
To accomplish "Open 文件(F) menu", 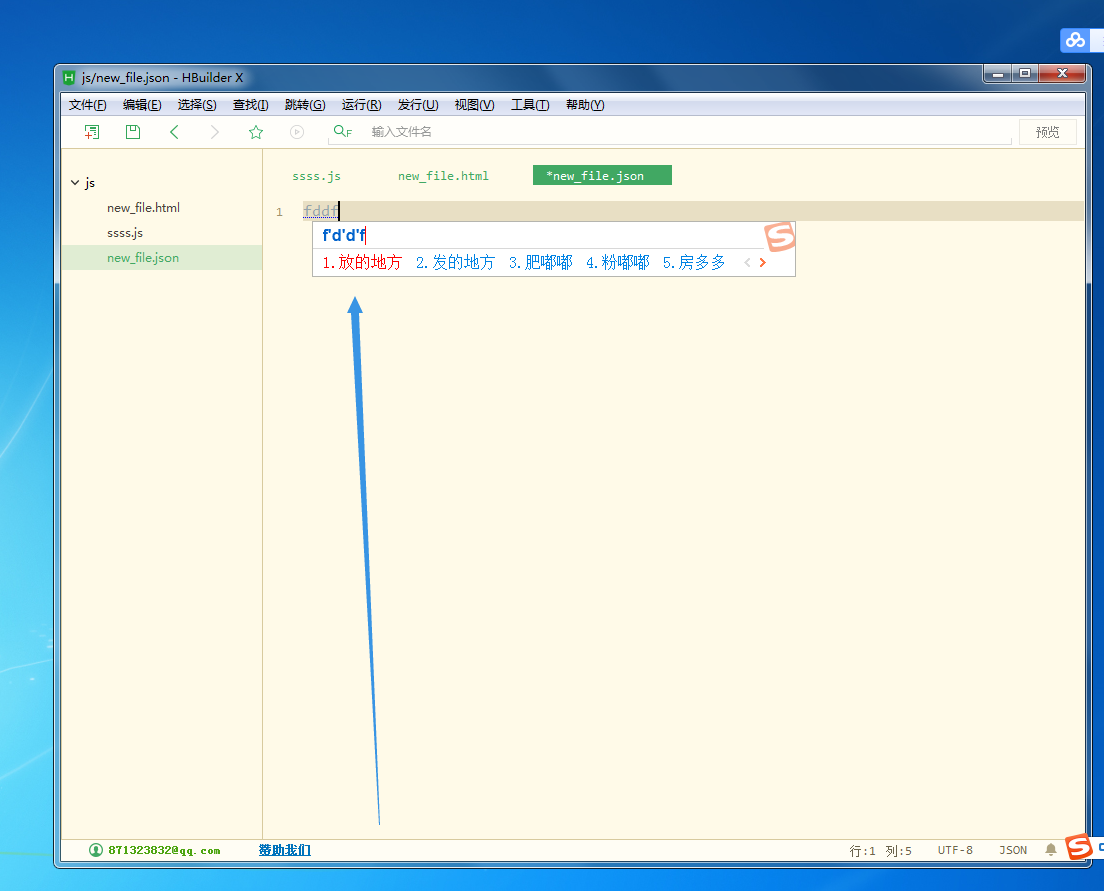I will click(87, 105).
